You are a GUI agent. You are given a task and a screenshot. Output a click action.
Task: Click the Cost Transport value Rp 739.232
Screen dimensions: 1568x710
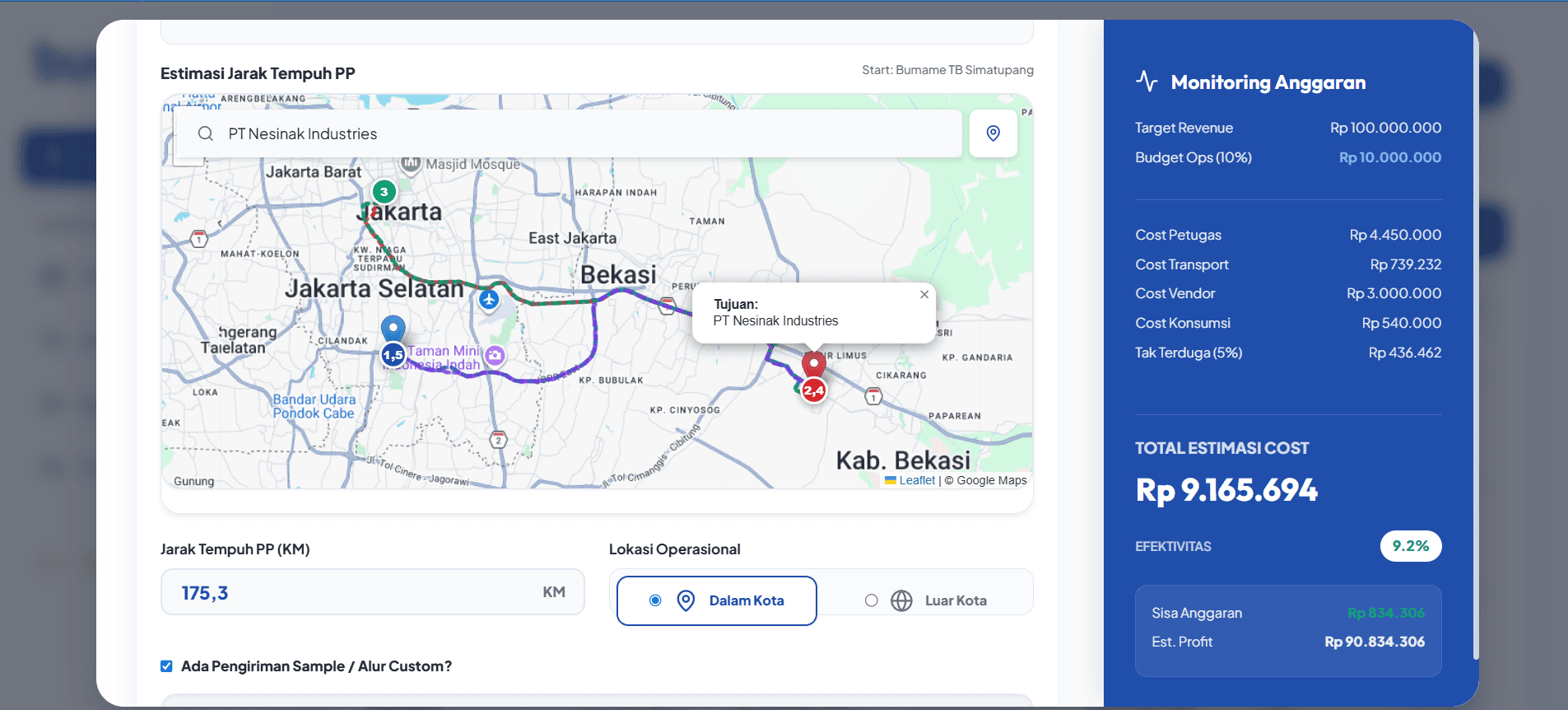click(1406, 264)
